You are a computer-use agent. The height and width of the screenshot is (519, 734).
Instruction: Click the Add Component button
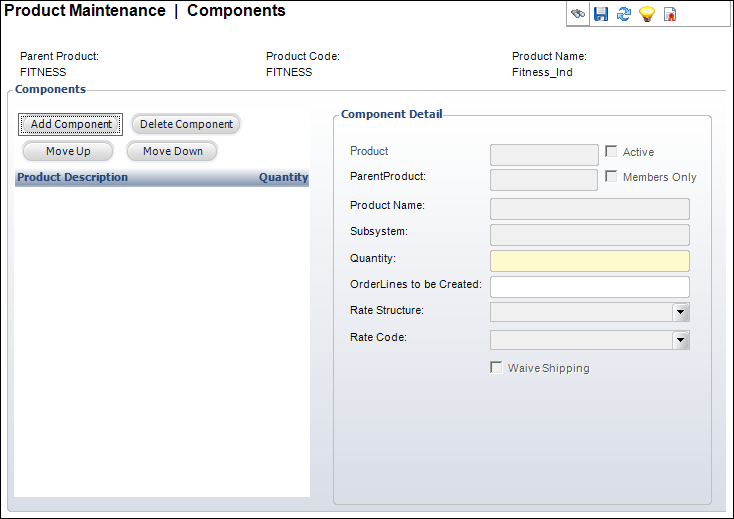point(71,124)
